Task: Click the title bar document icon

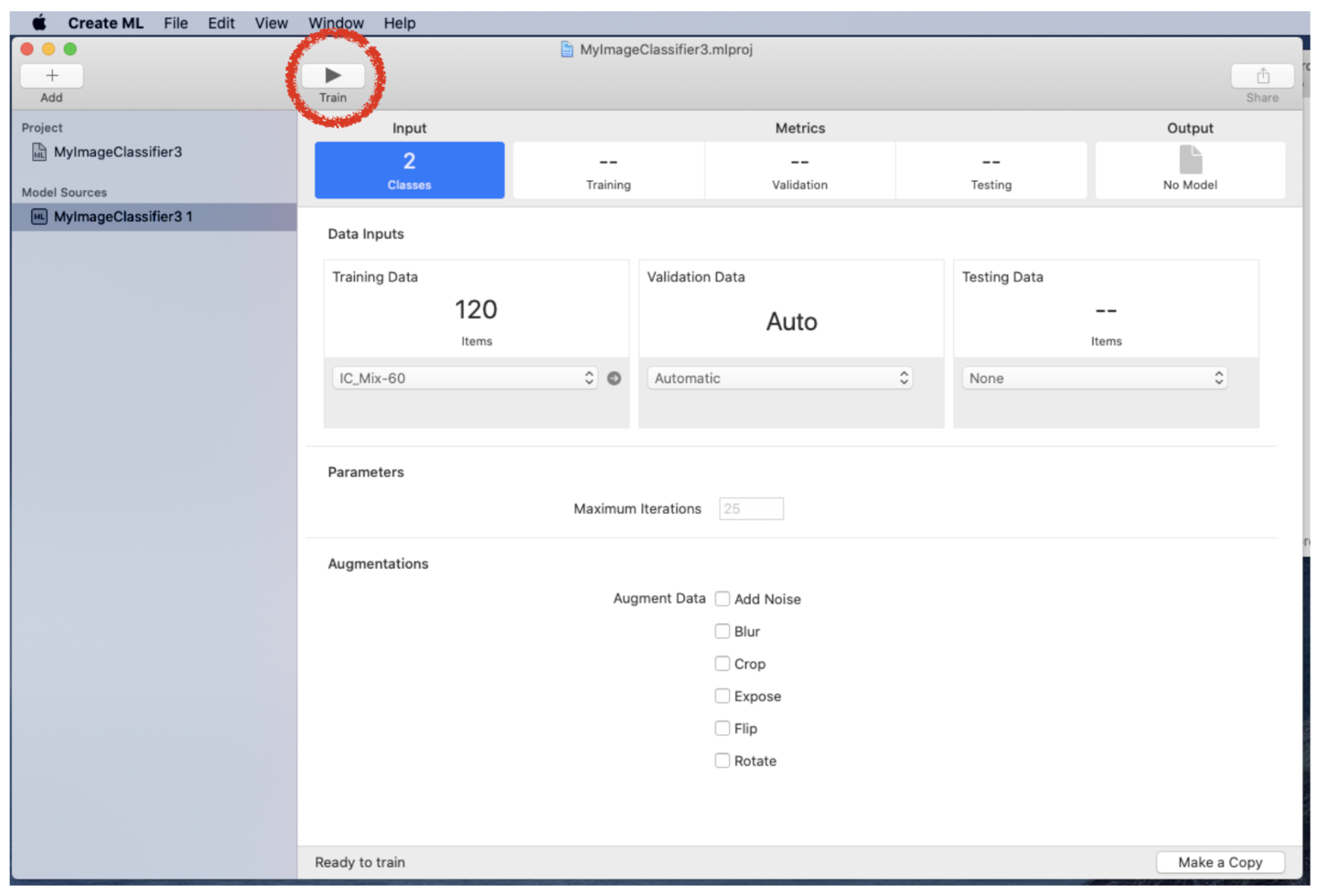Action: [x=567, y=49]
